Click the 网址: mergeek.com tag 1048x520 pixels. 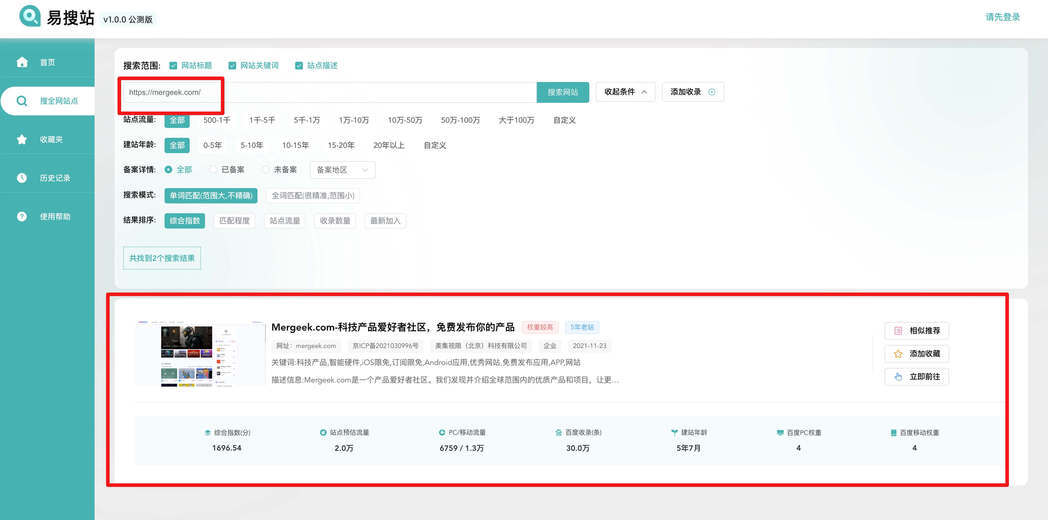pos(306,346)
